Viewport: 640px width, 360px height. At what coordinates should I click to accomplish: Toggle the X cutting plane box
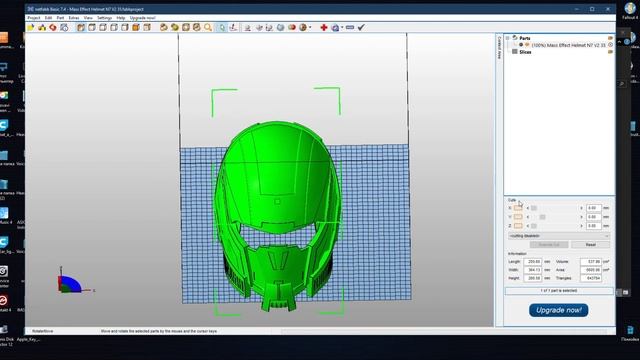[x=518, y=208]
